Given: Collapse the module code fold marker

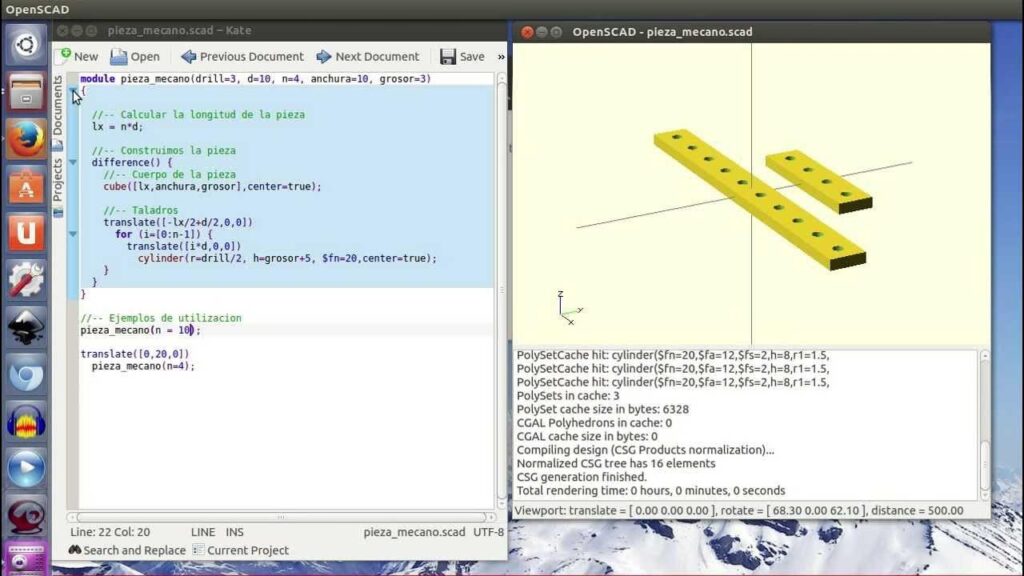Looking at the screenshot, I should coord(72,91).
